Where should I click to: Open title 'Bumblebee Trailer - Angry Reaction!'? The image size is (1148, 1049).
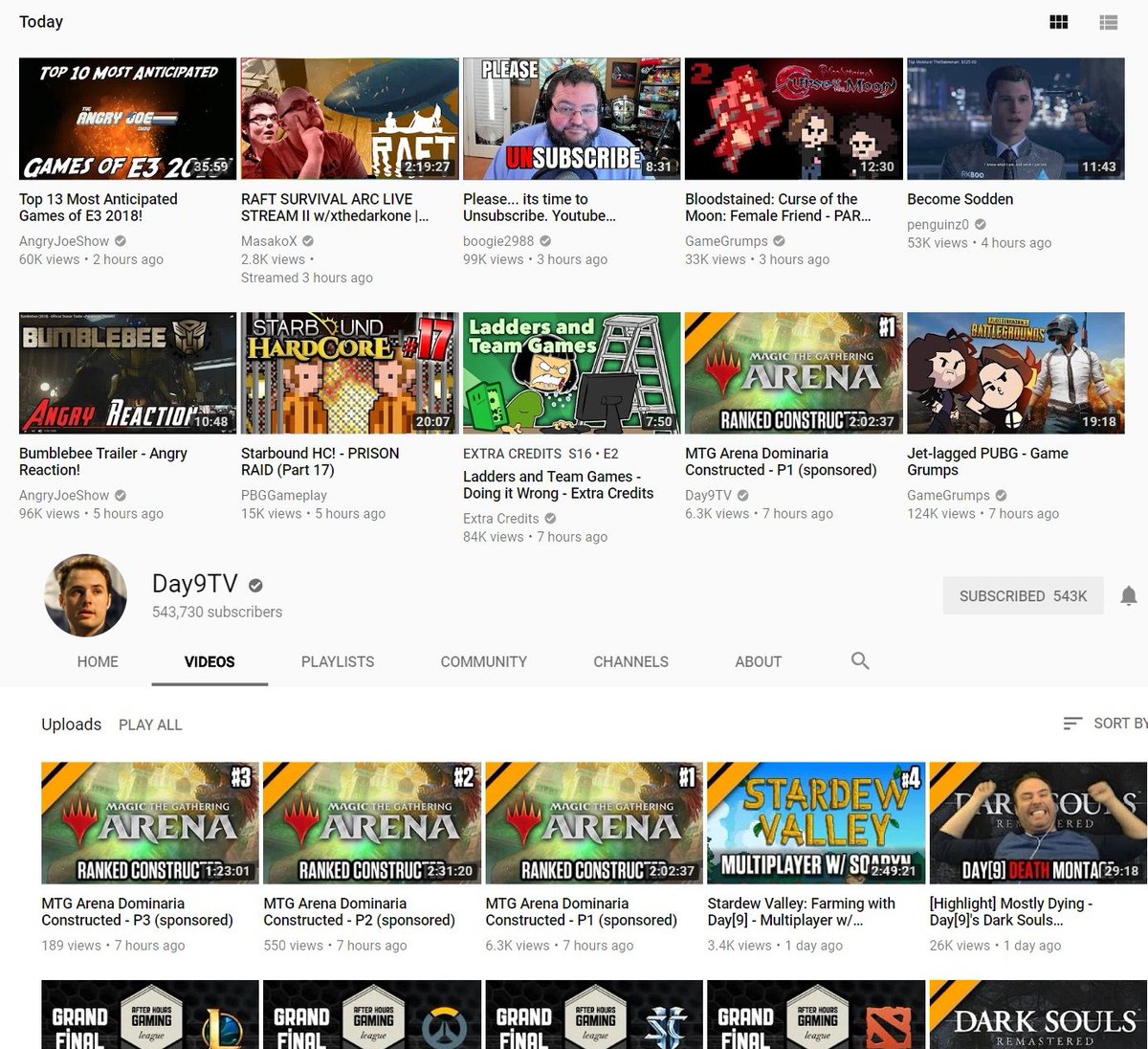(x=103, y=461)
